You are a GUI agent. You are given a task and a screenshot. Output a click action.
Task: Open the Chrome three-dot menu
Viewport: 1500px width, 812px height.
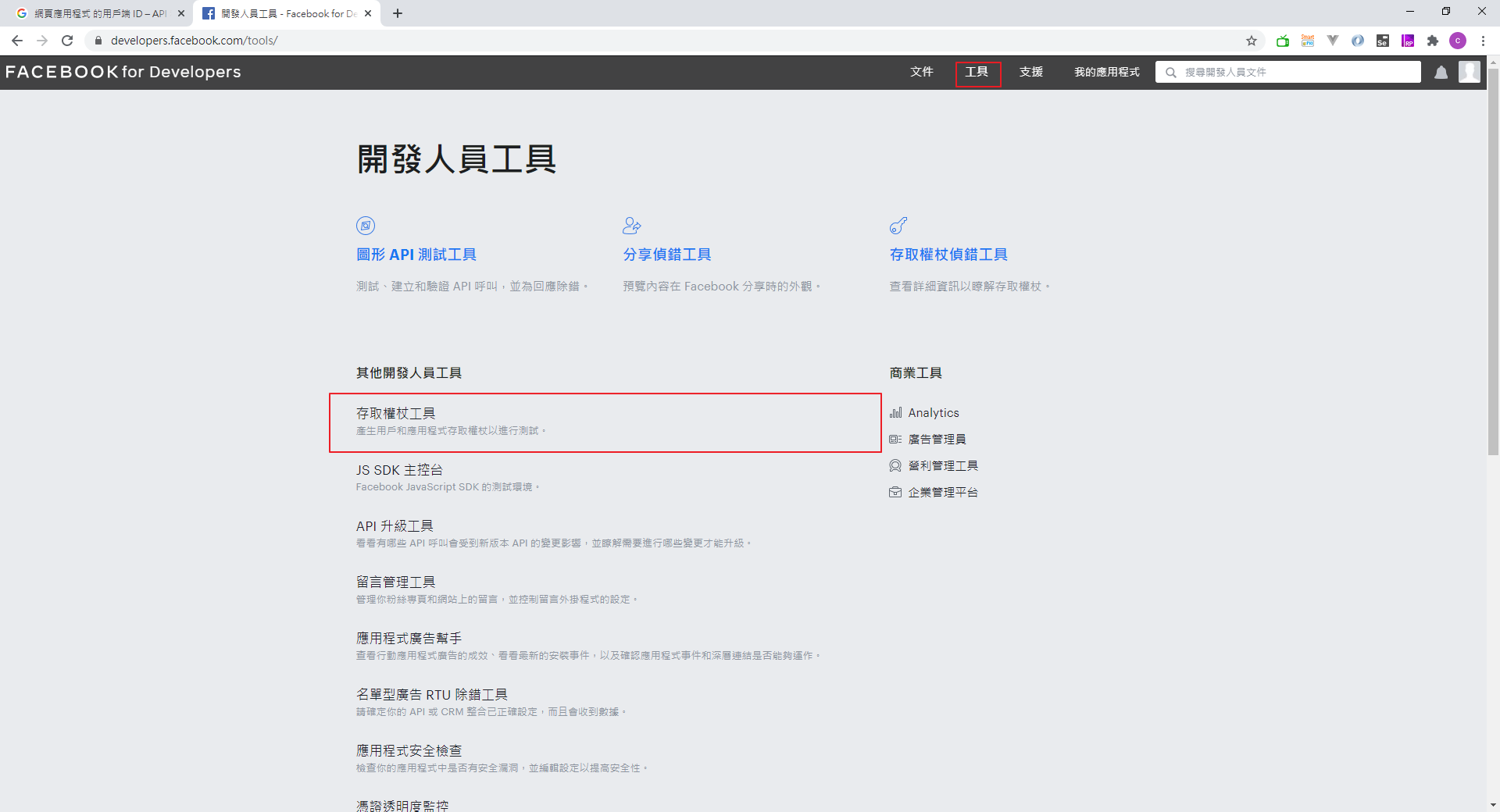tap(1483, 41)
